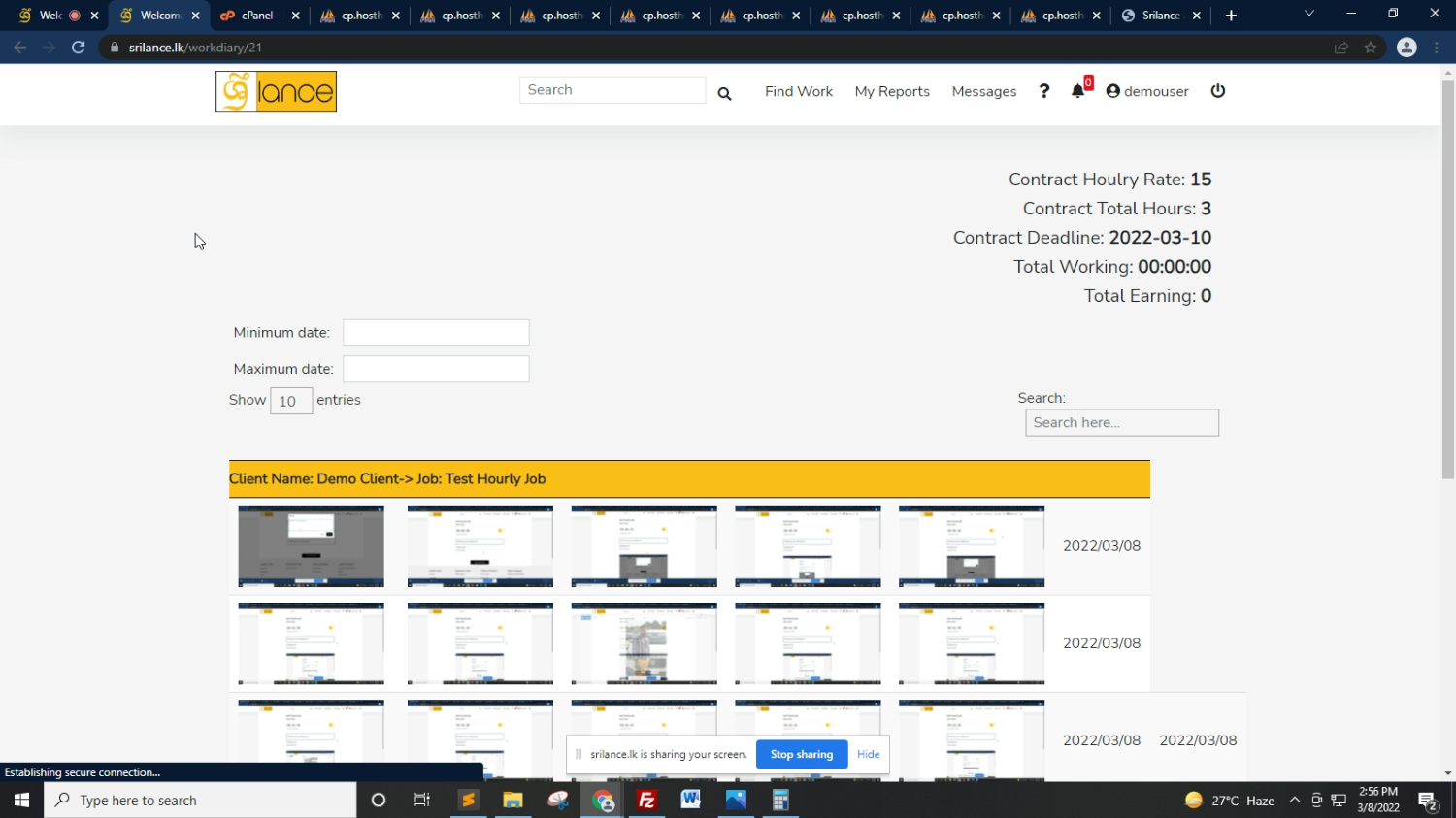The image size is (1456, 818).
Task: Switch to the cPanel browser tab
Action: pos(259,16)
